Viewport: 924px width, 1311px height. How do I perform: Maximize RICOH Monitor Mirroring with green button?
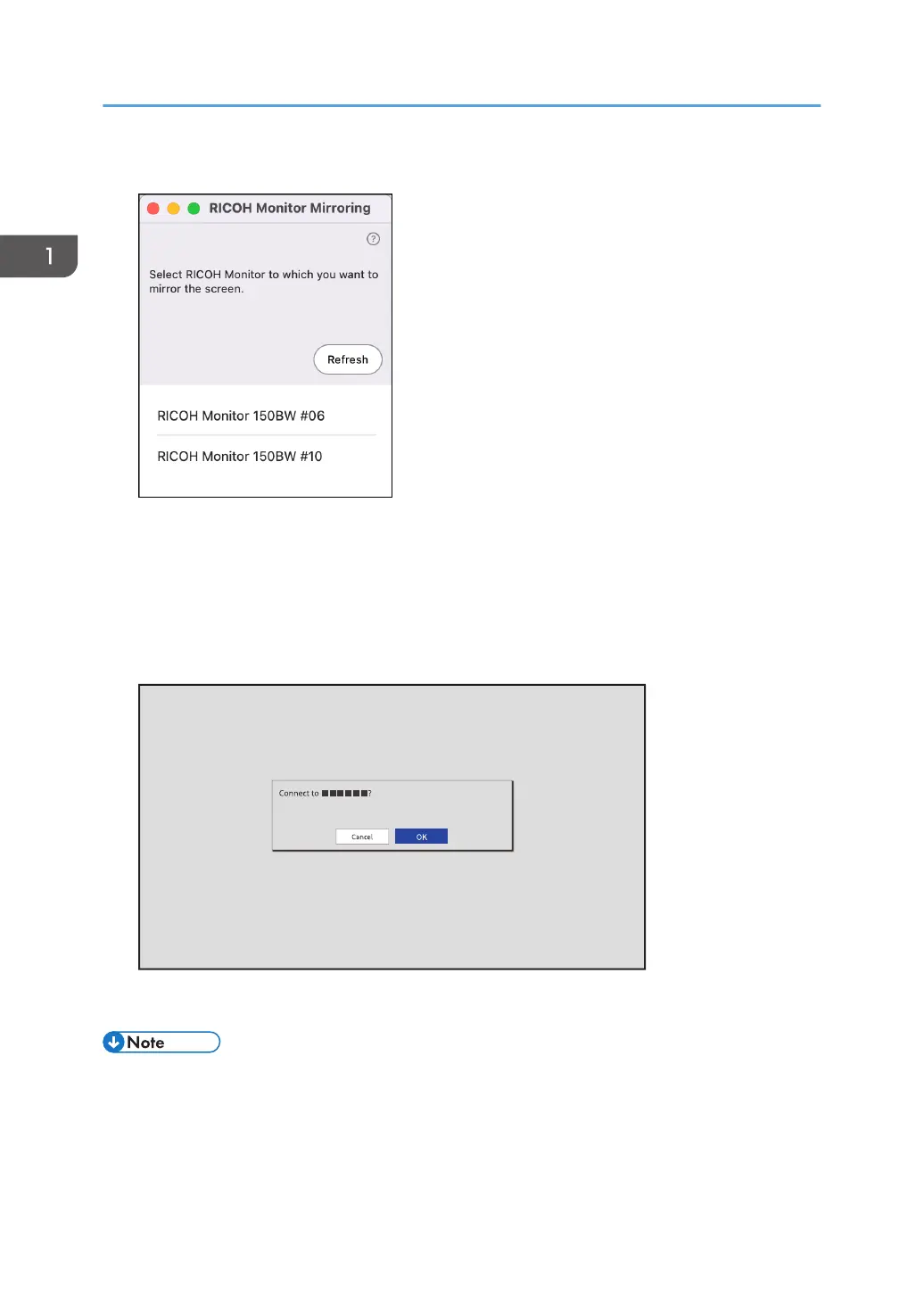coord(194,209)
